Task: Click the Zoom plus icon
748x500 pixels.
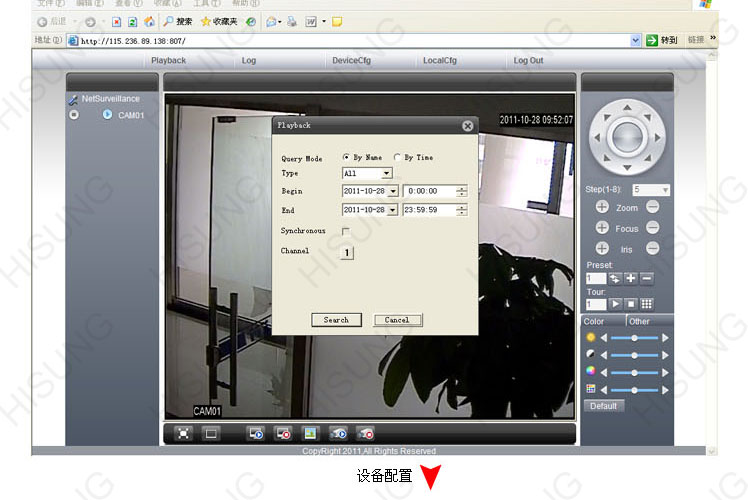Action: pyautogui.click(x=602, y=207)
